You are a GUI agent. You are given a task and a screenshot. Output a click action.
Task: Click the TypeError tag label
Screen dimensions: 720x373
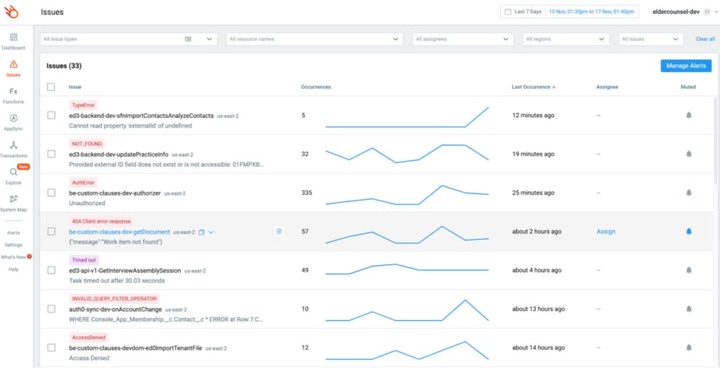point(83,105)
